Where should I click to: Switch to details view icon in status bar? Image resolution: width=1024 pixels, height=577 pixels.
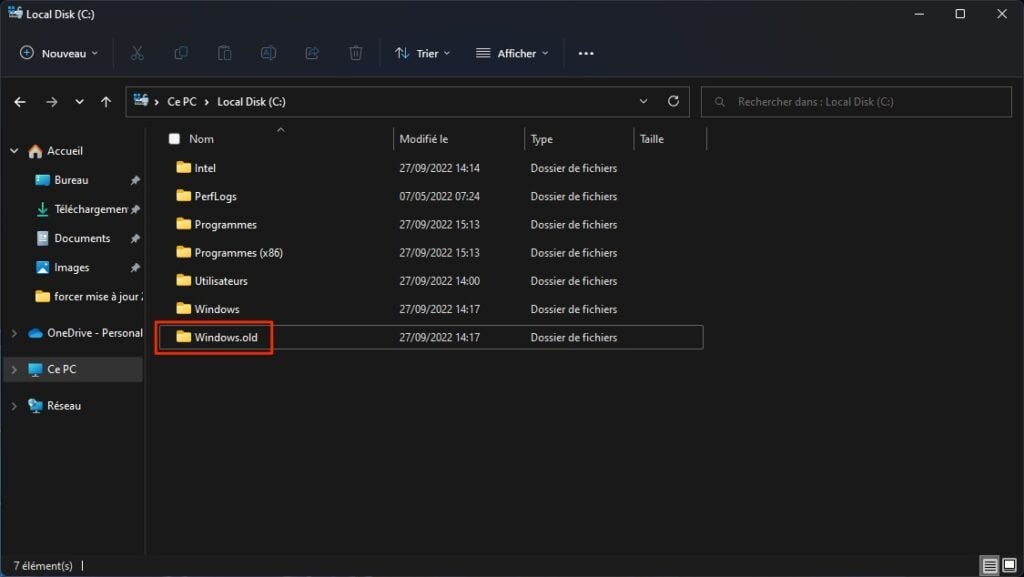coord(990,565)
